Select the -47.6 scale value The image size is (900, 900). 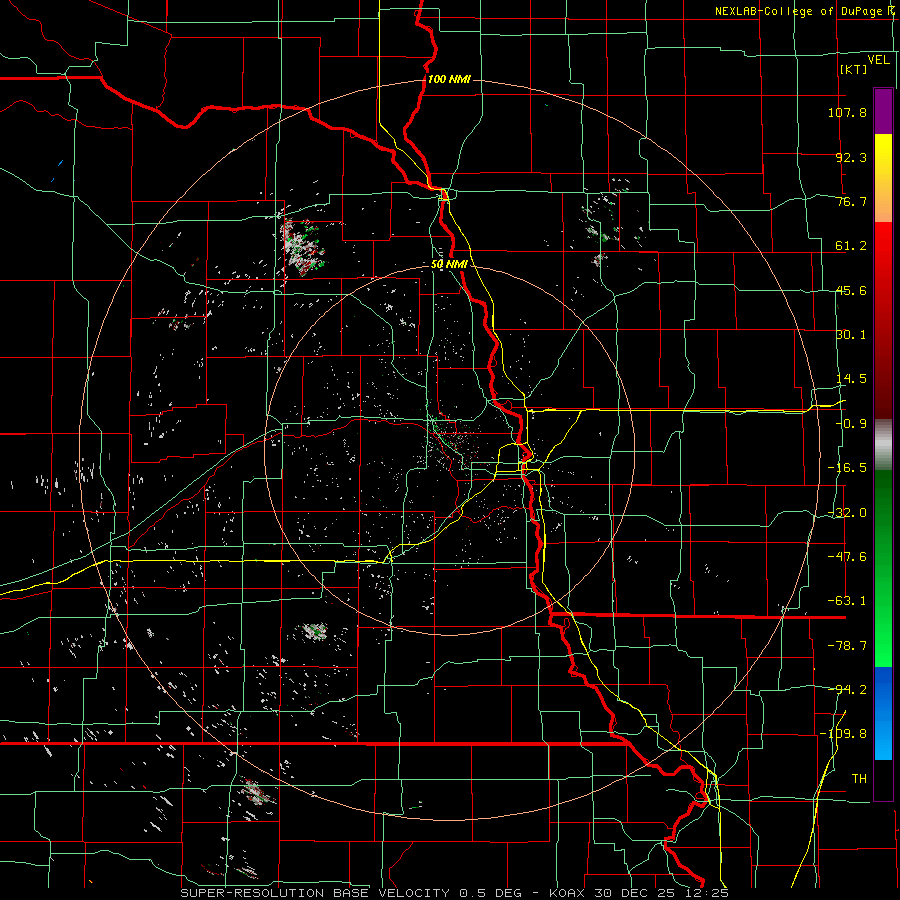tap(847, 557)
